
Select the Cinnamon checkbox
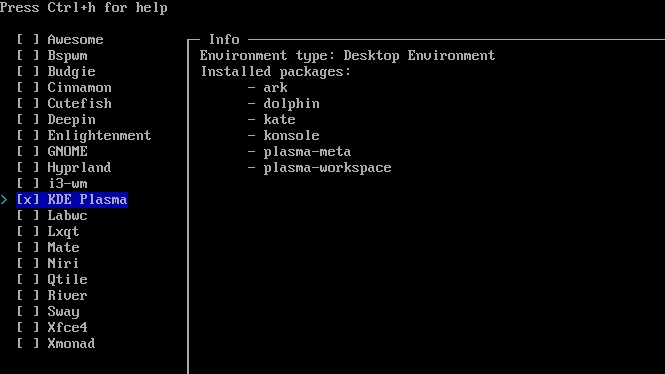click(x=28, y=88)
